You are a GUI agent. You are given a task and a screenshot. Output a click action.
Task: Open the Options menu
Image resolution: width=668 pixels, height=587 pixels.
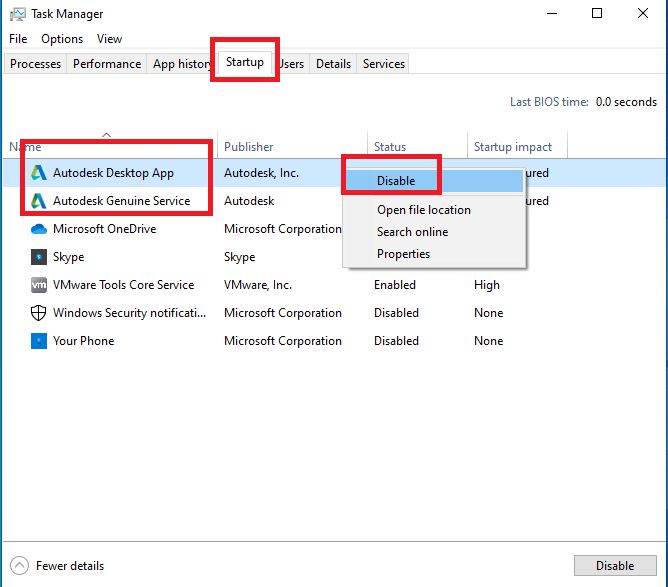click(x=62, y=39)
